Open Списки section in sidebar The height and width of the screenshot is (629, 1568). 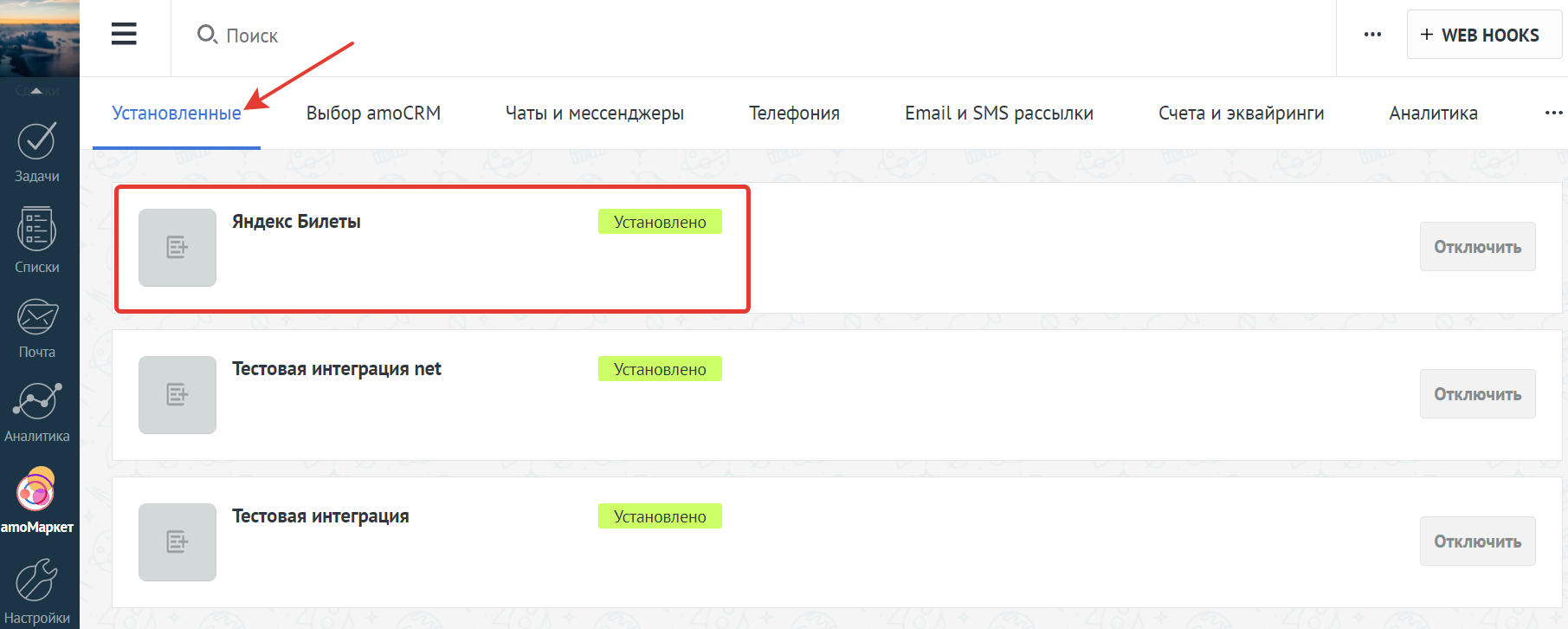(36, 239)
